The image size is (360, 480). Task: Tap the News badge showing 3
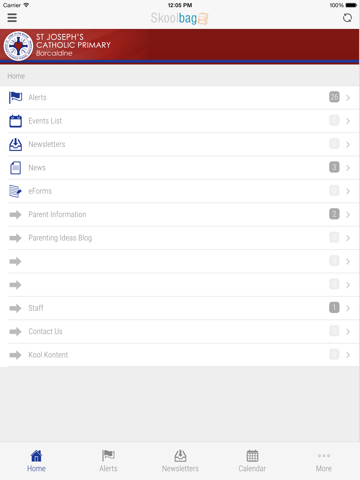coord(334,167)
